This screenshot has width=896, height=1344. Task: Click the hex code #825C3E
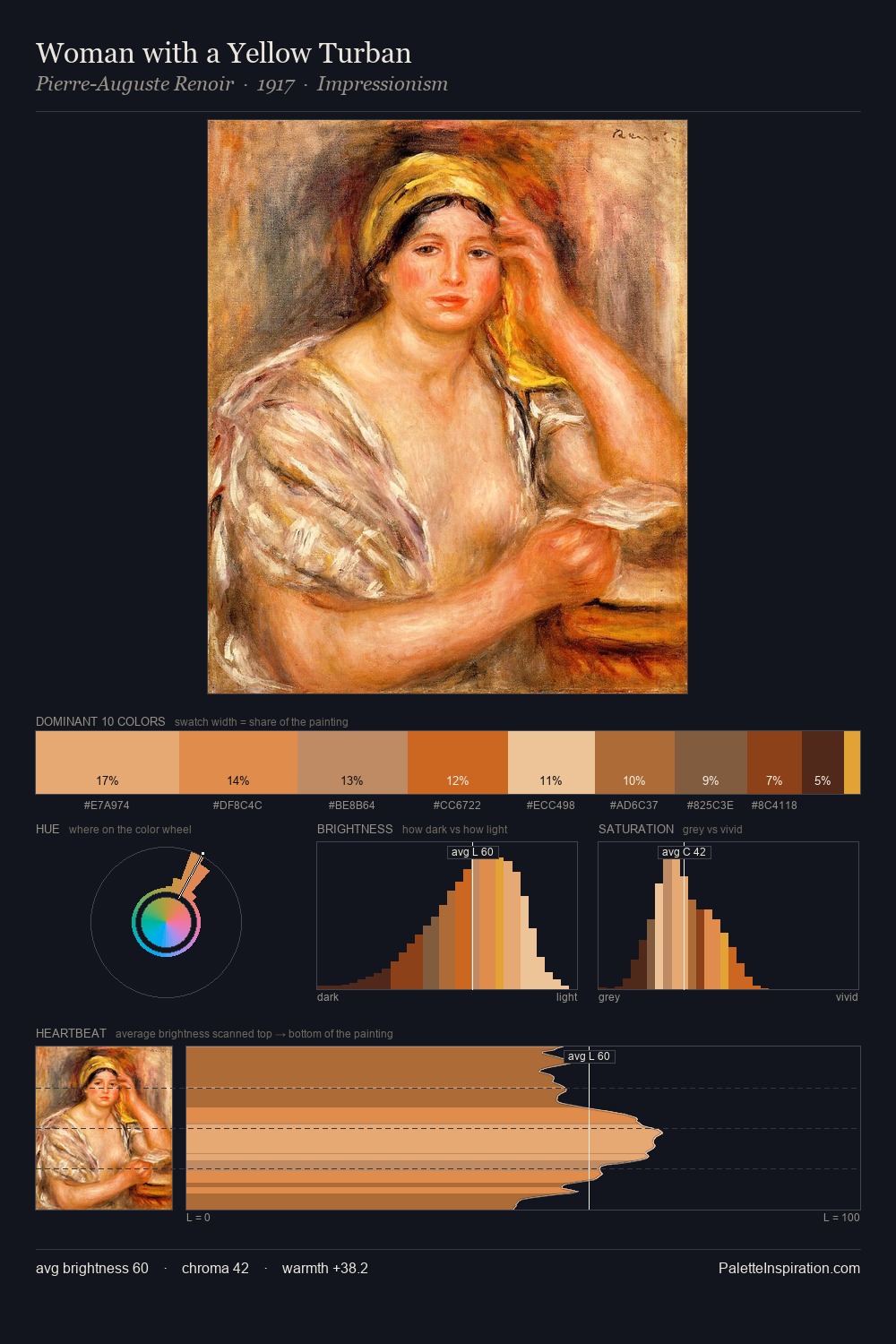(711, 806)
